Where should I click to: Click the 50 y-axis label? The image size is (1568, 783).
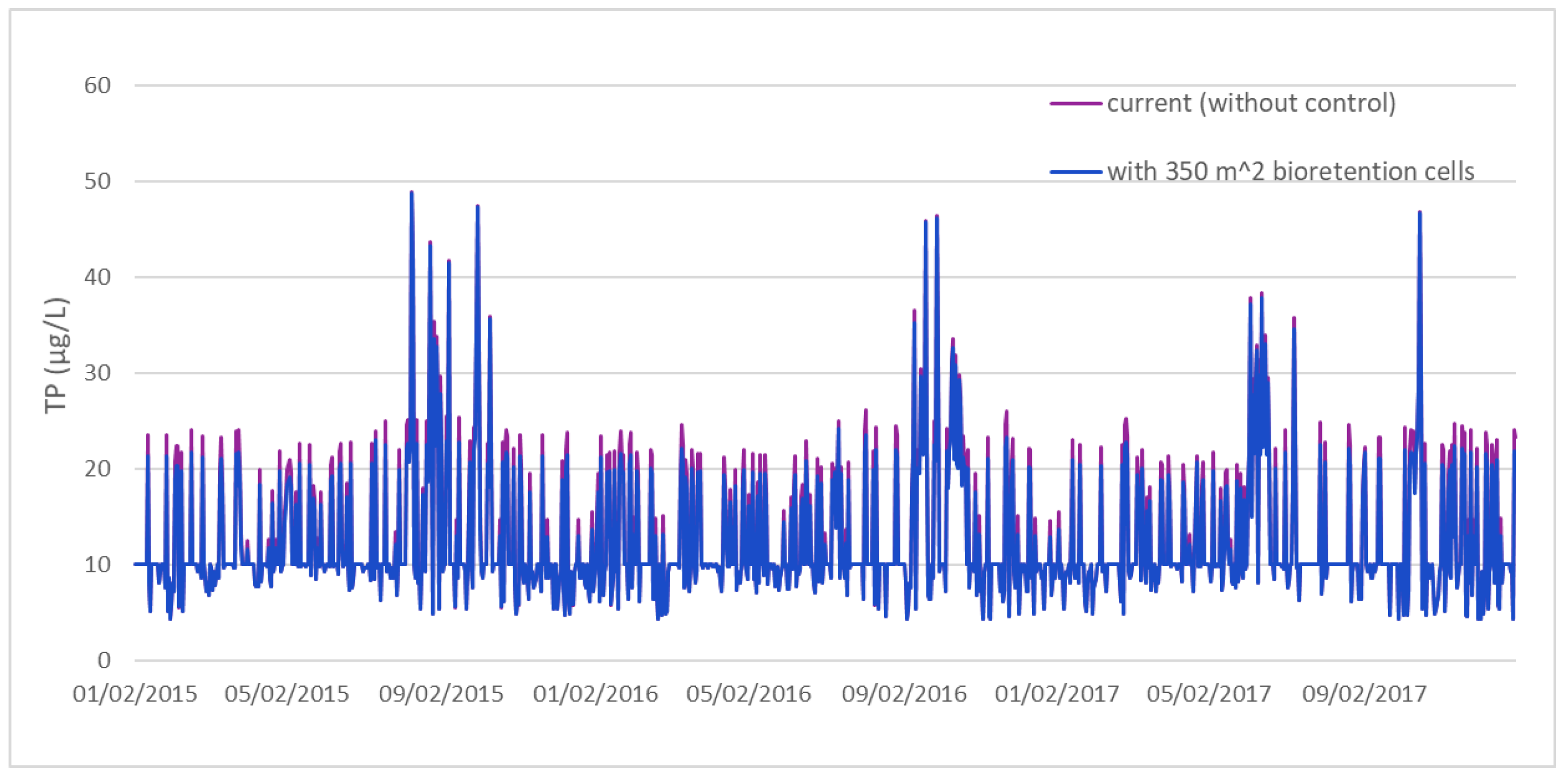[x=97, y=181]
